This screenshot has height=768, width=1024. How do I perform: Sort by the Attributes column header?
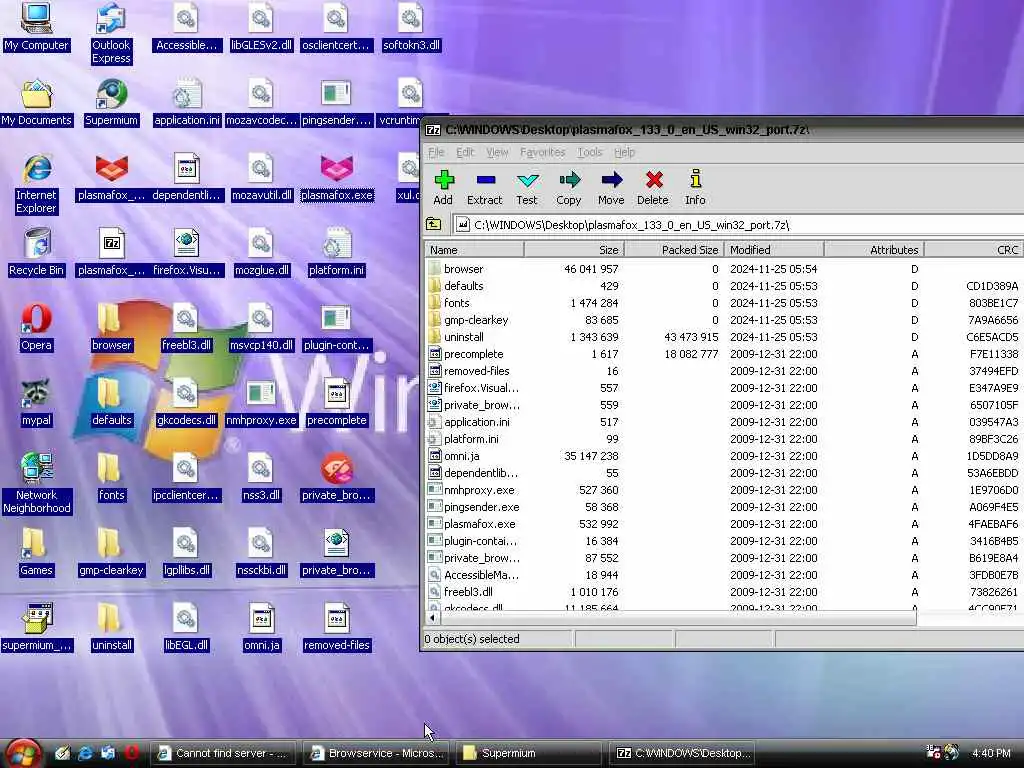[874, 250]
